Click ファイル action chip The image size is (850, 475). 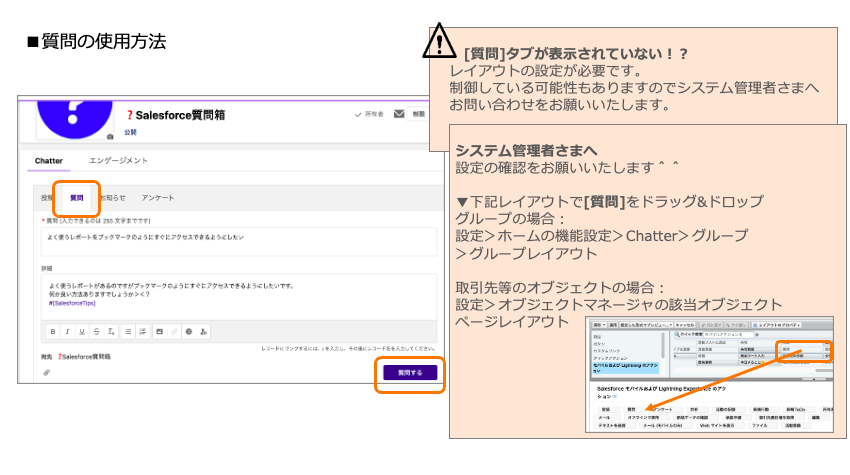tap(763, 426)
